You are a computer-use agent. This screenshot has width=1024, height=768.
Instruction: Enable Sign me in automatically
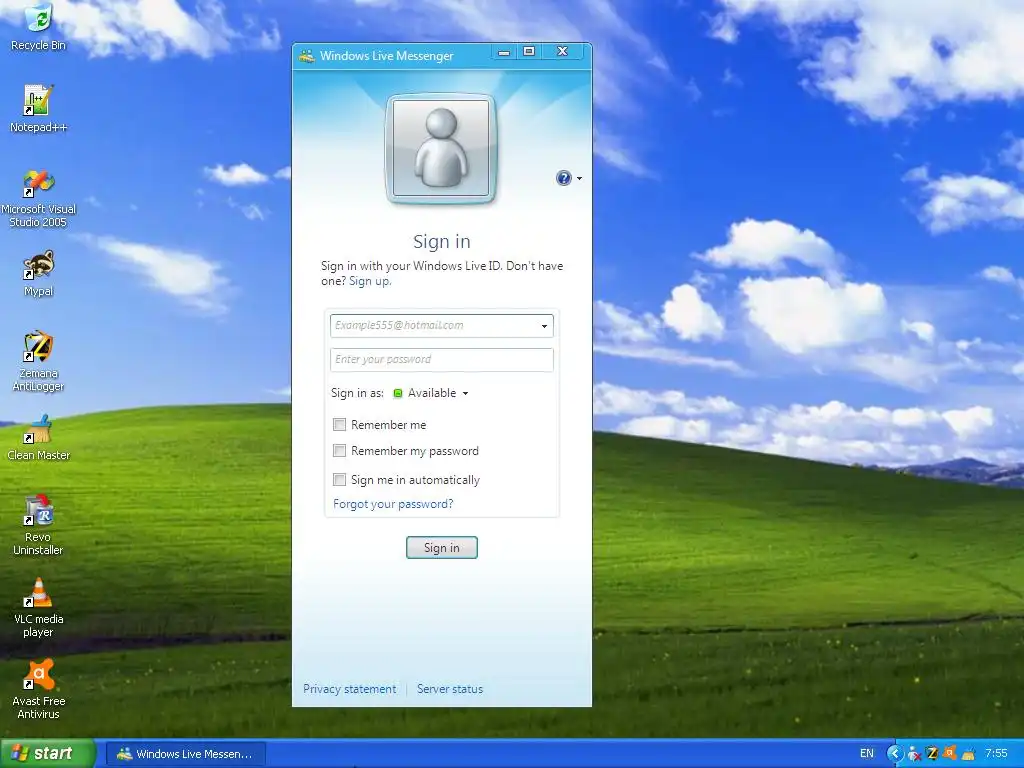pos(340,480)
